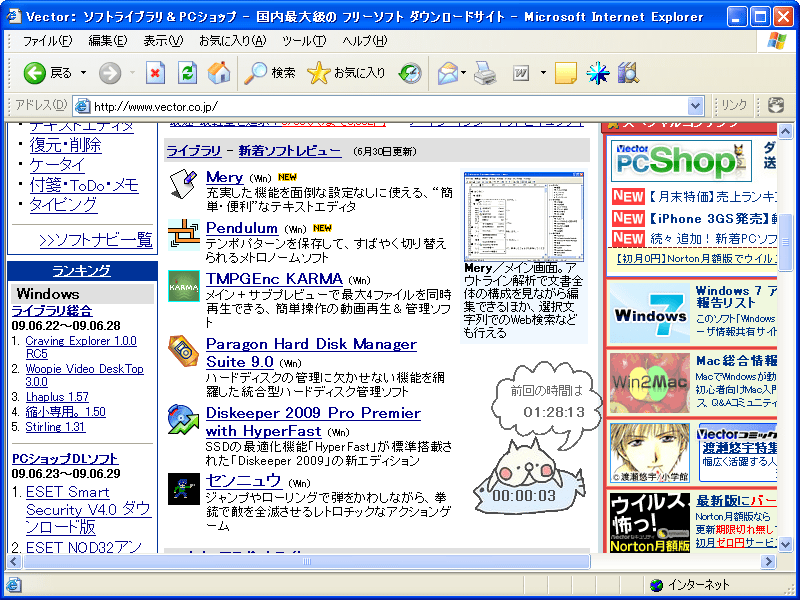Click the yellow note toolbar icon

point(565,73)
